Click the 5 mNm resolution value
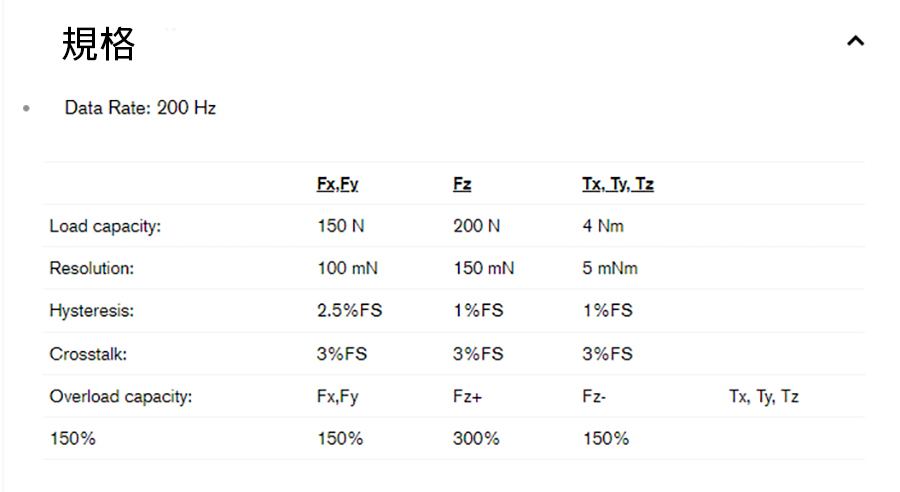Screen dimensions: 900x492 tap(610, 268)
